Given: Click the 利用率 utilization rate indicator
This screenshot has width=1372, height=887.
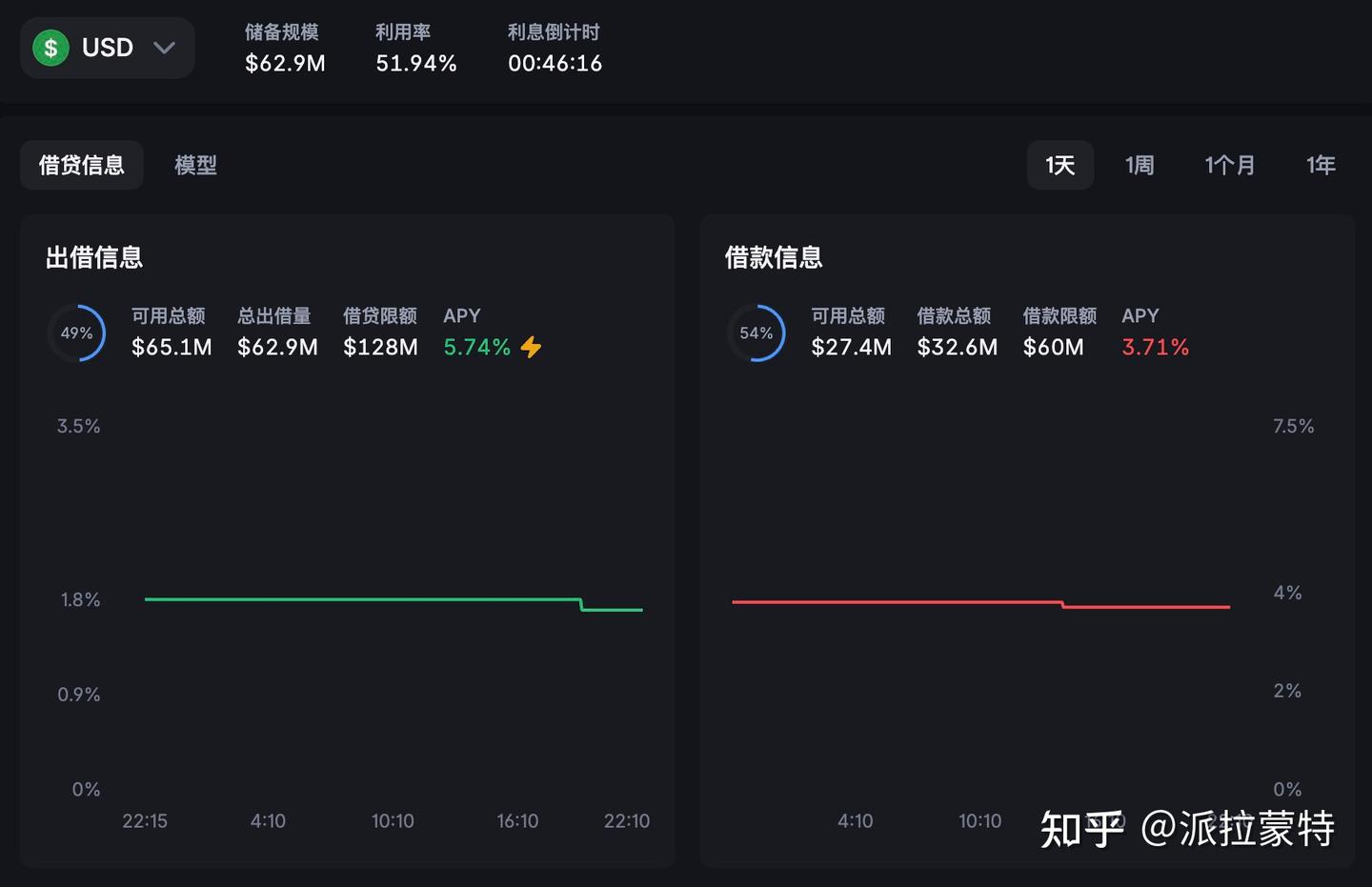Looking at the screenshot, I should (x=415, y=48).
